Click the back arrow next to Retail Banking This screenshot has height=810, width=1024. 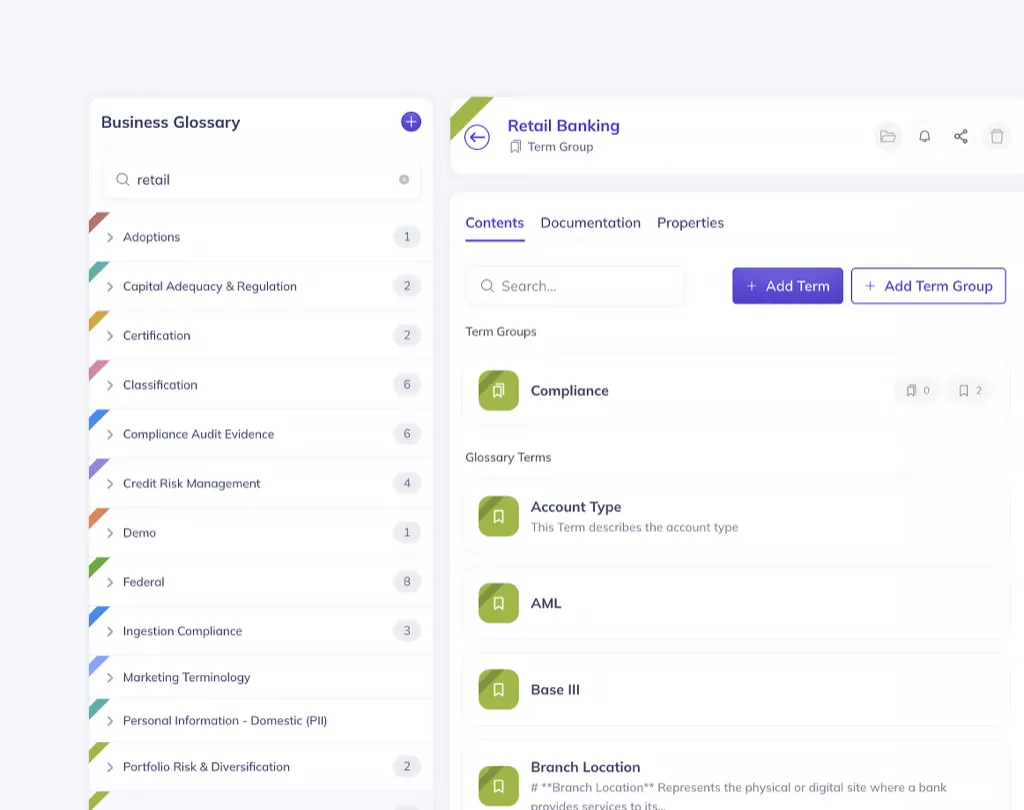click(477, 137)
